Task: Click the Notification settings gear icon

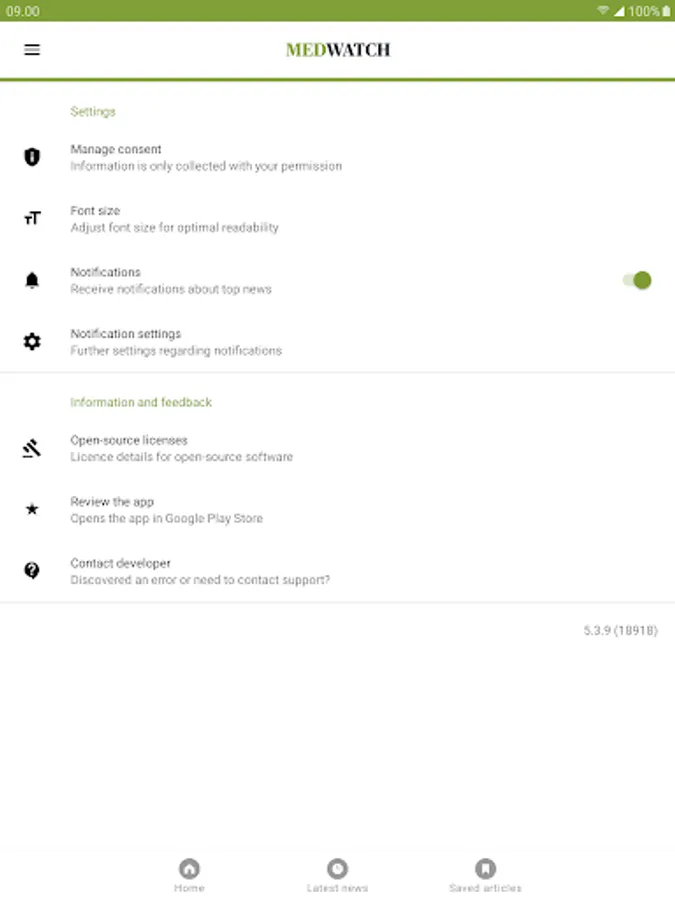Action: pyautogui.click(x=32, y=342)
